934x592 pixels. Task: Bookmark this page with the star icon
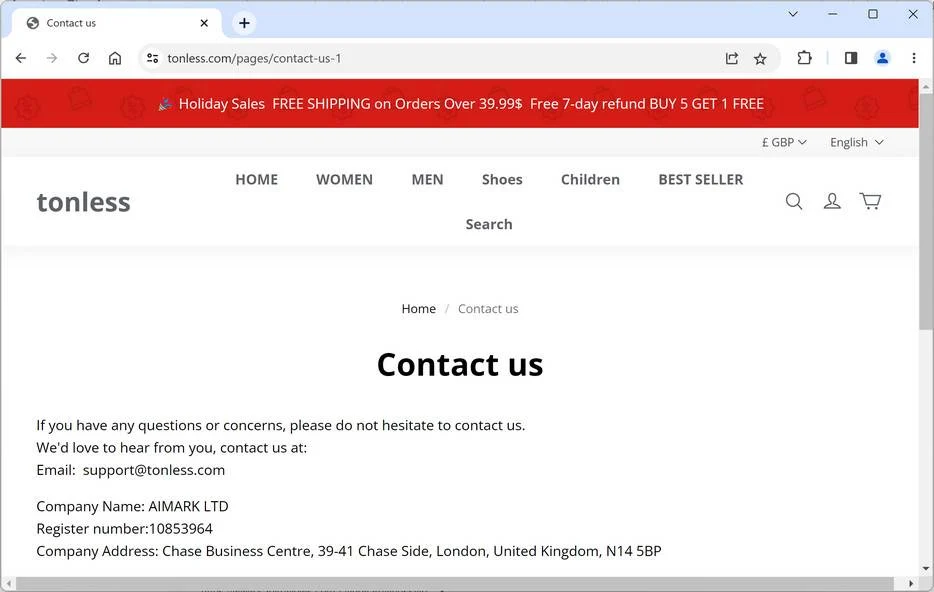[760, 58]
